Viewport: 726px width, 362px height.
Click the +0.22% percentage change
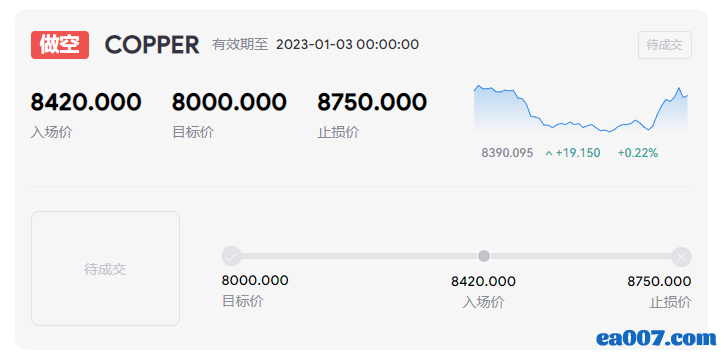pos(638,153)
